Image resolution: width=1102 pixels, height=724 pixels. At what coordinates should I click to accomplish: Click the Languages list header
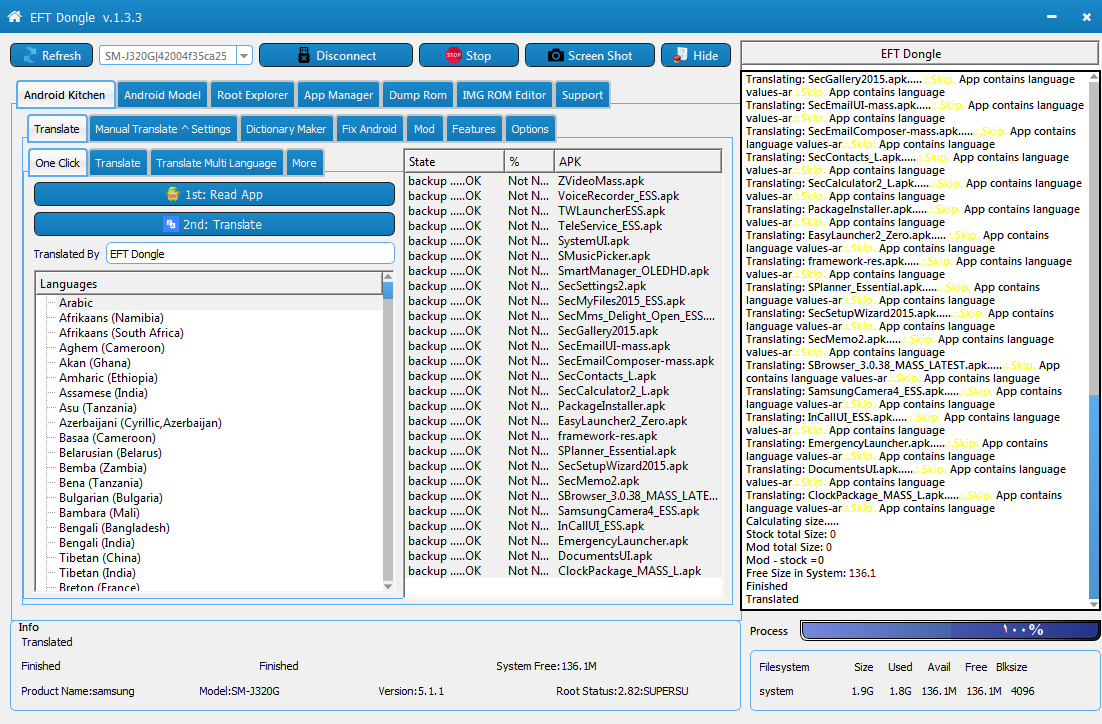pos(209,284)
